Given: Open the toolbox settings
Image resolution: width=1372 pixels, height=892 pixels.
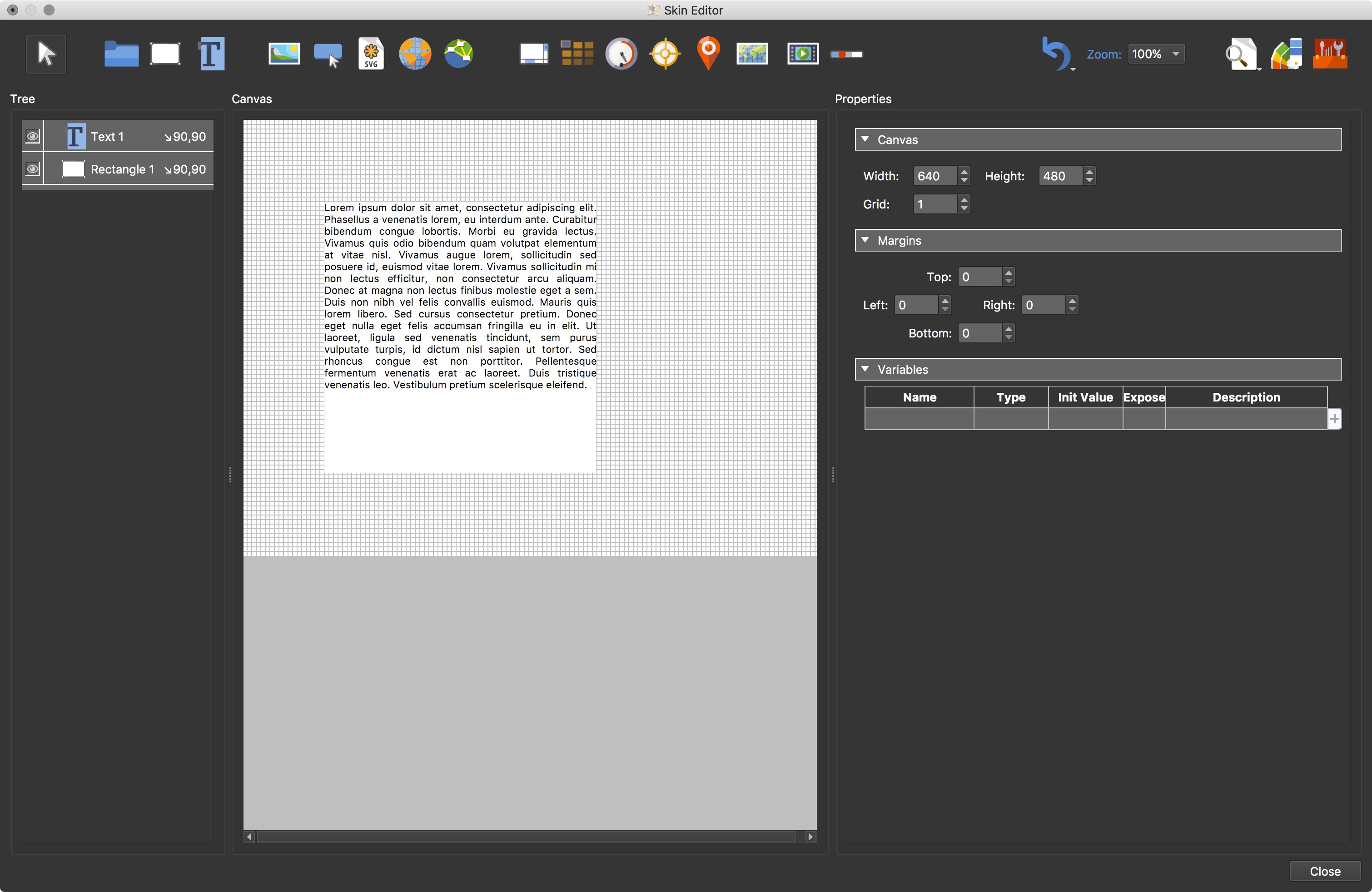Looking at the screenshot, I should point(1331,54).
